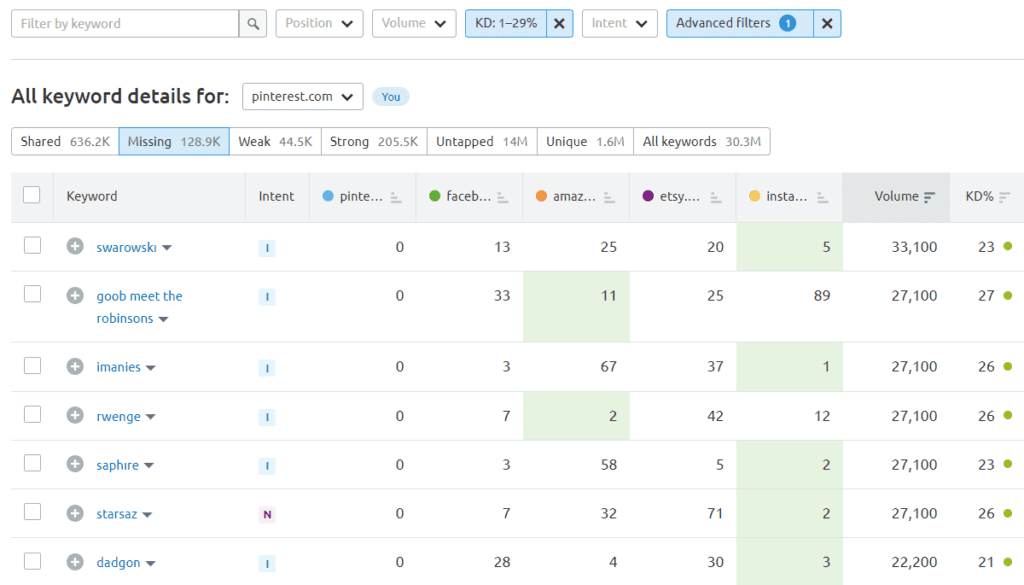Add starsaz keyword via plus icon

tap(75, 513)
